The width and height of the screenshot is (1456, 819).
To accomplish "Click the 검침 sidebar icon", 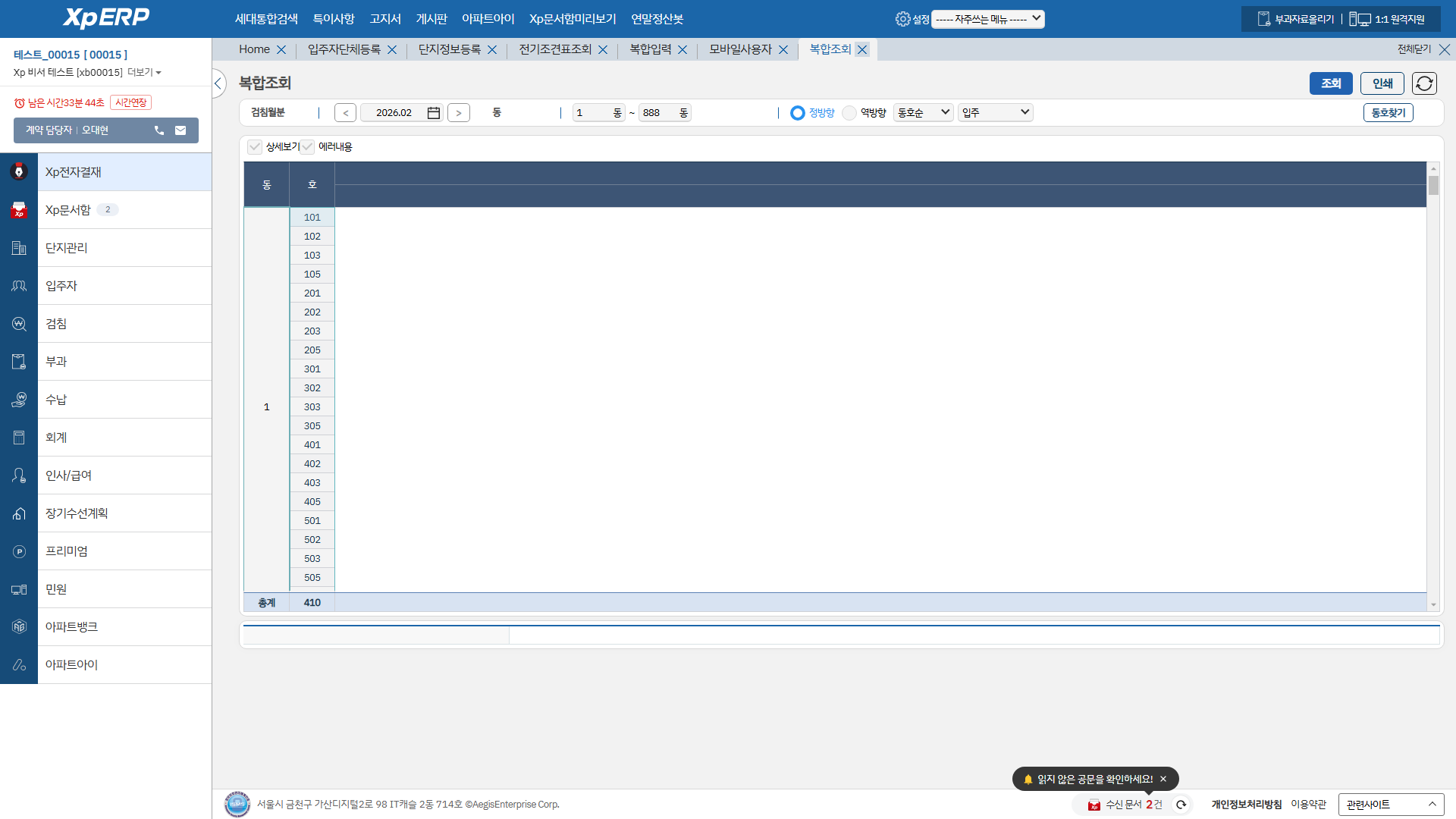I will (x=19, y=324).
